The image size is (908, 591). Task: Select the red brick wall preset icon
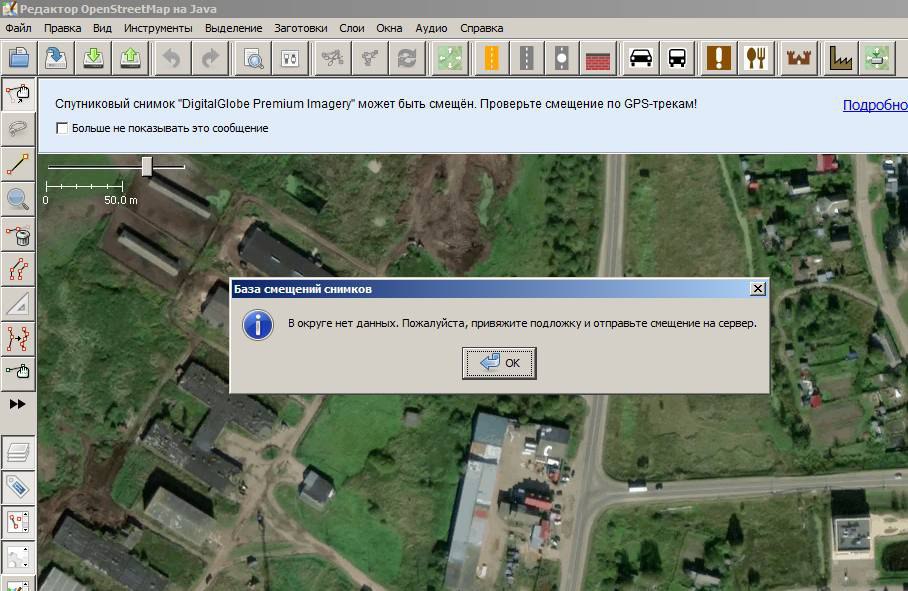tap(598, 58)
